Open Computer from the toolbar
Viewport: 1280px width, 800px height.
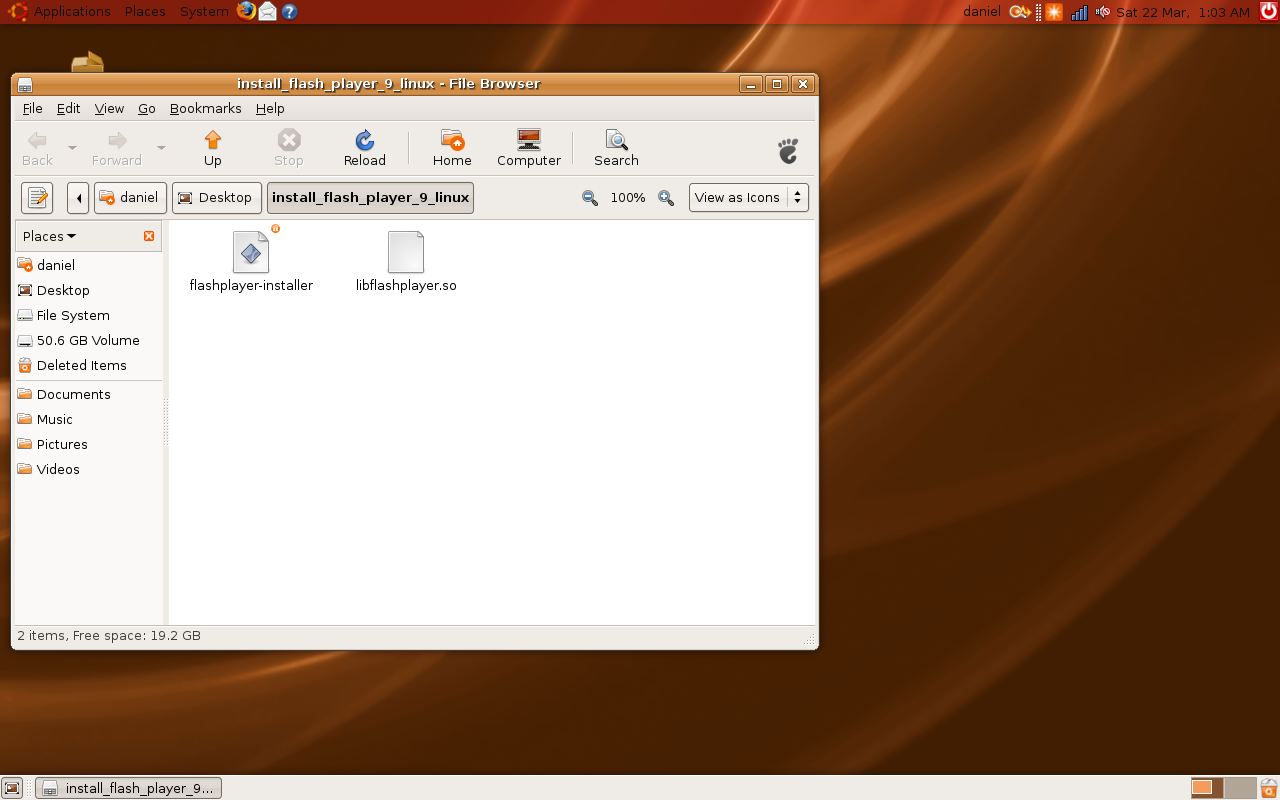[528, 148]
